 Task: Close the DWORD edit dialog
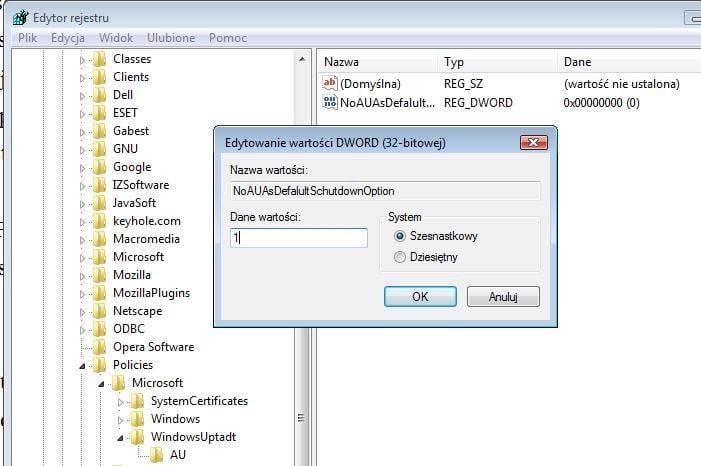click(534, 142)
